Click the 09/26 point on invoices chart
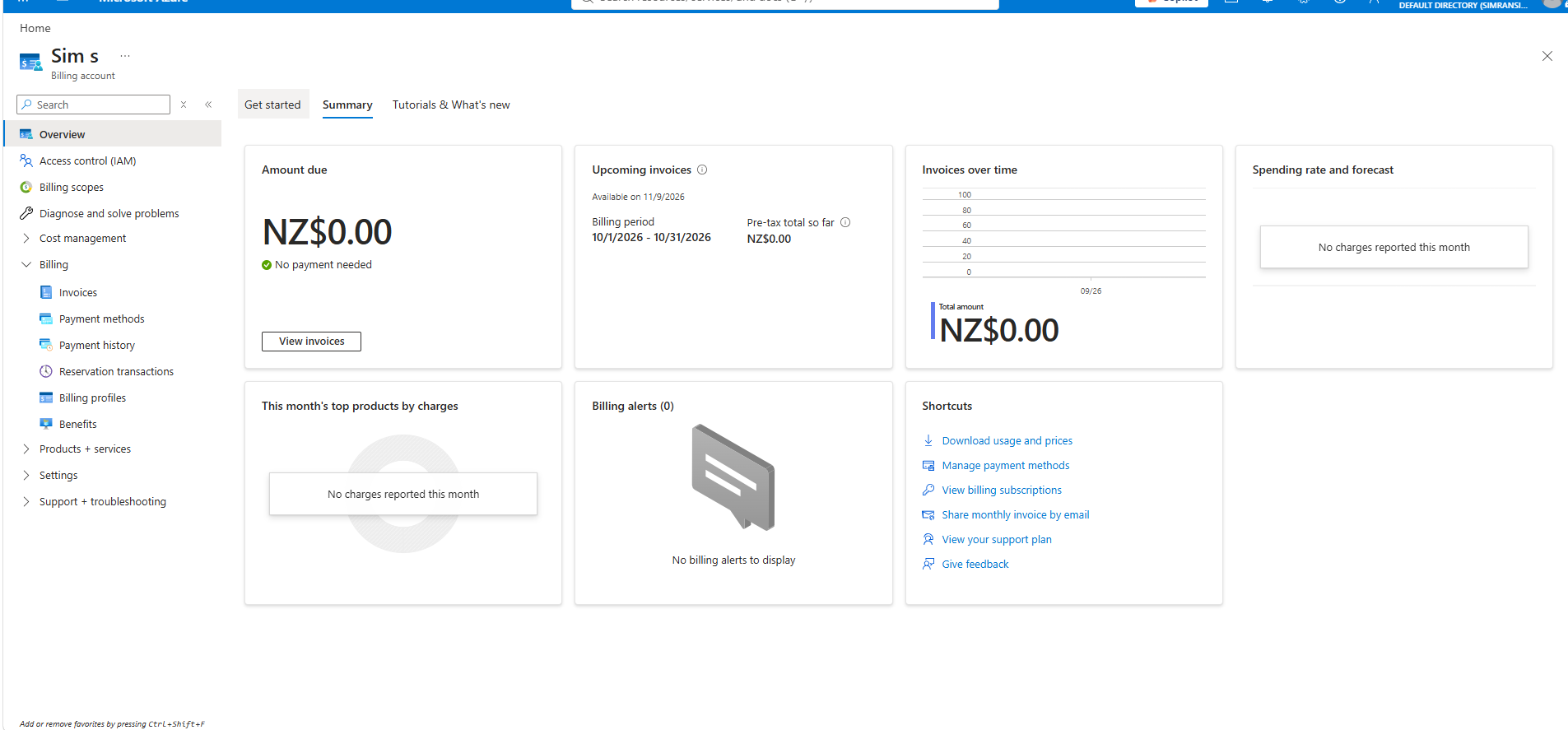 point(1091,291)
